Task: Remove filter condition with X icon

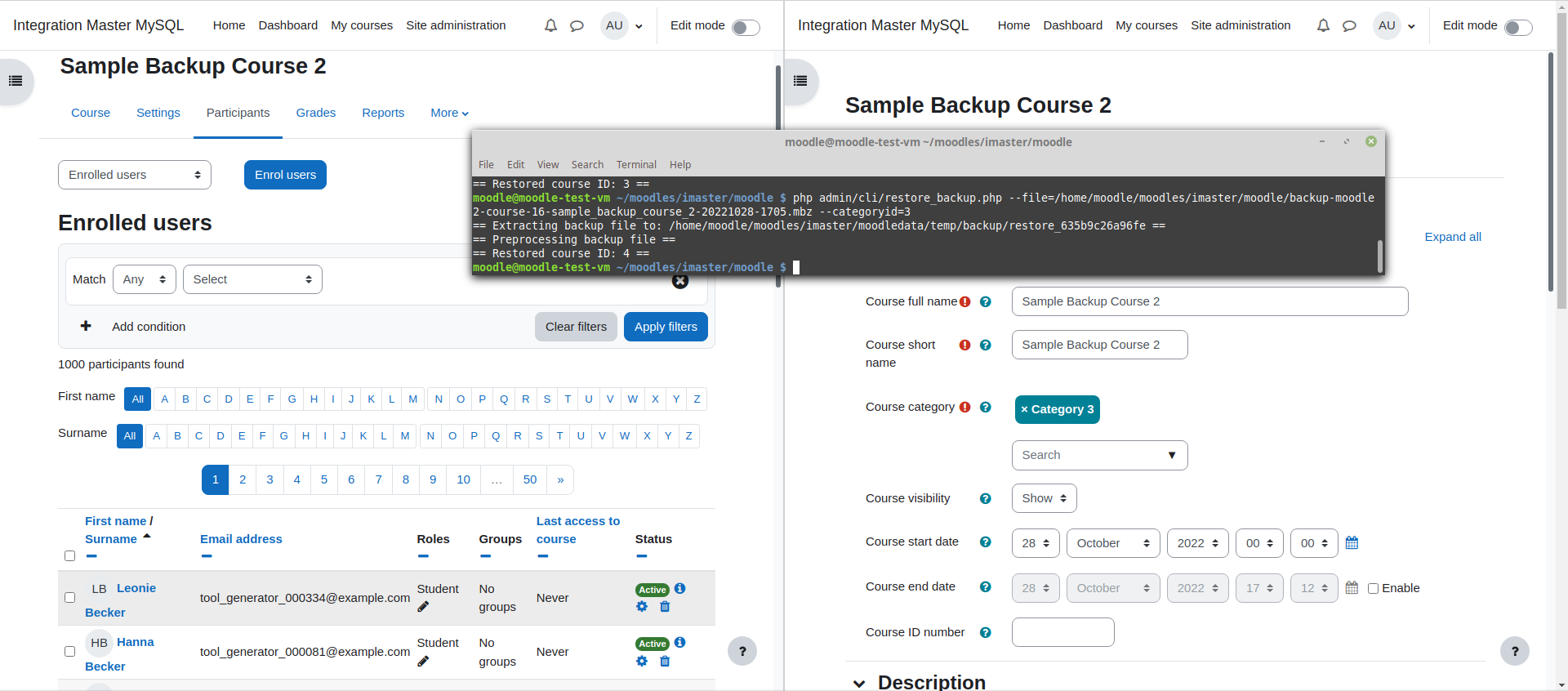Action: [x=680, y=281]
